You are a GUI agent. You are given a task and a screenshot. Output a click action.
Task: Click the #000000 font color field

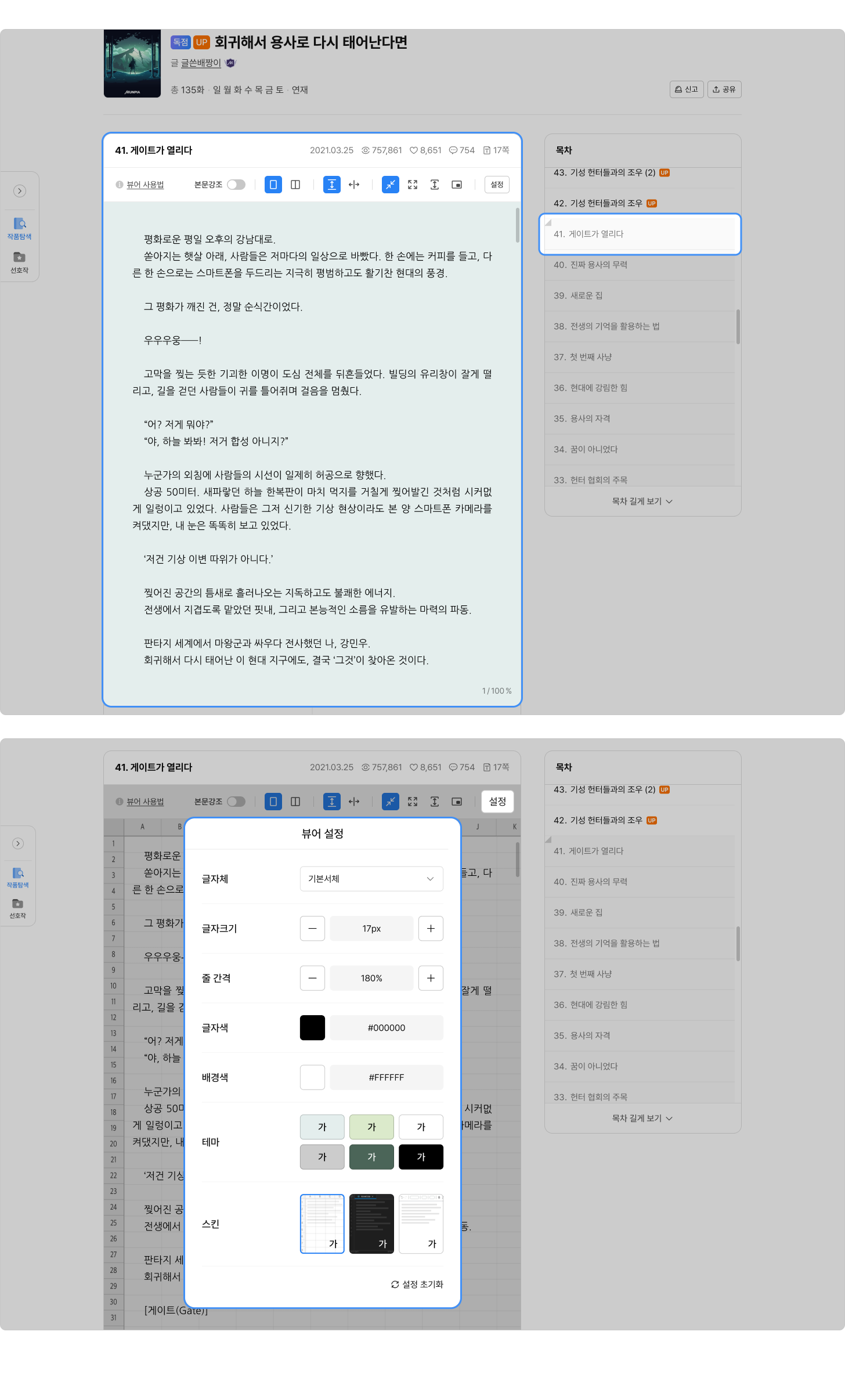pyautogui.click(x=387, y=1028)
